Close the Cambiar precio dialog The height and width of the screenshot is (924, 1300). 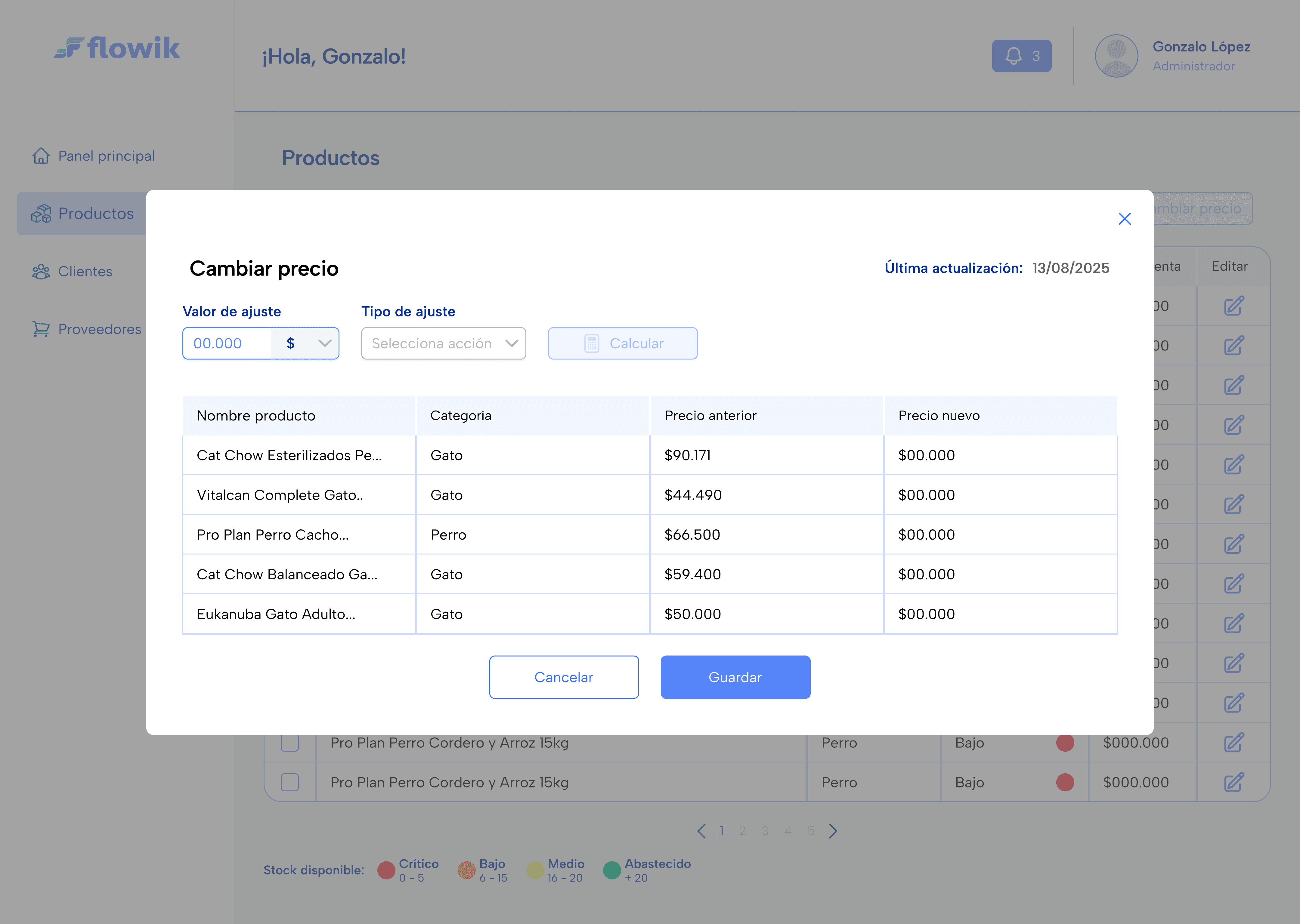1124,219
